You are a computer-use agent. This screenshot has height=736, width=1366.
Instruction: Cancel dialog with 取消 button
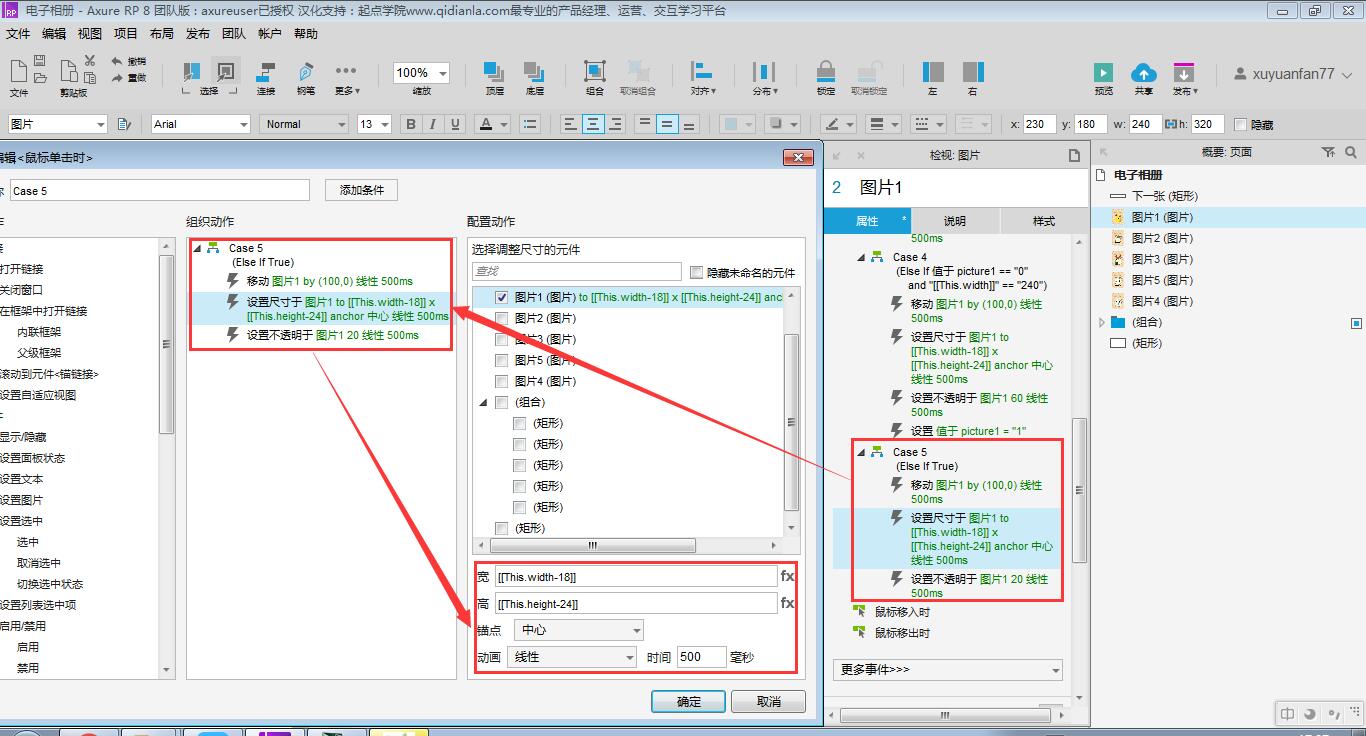(x=768, y=701)
